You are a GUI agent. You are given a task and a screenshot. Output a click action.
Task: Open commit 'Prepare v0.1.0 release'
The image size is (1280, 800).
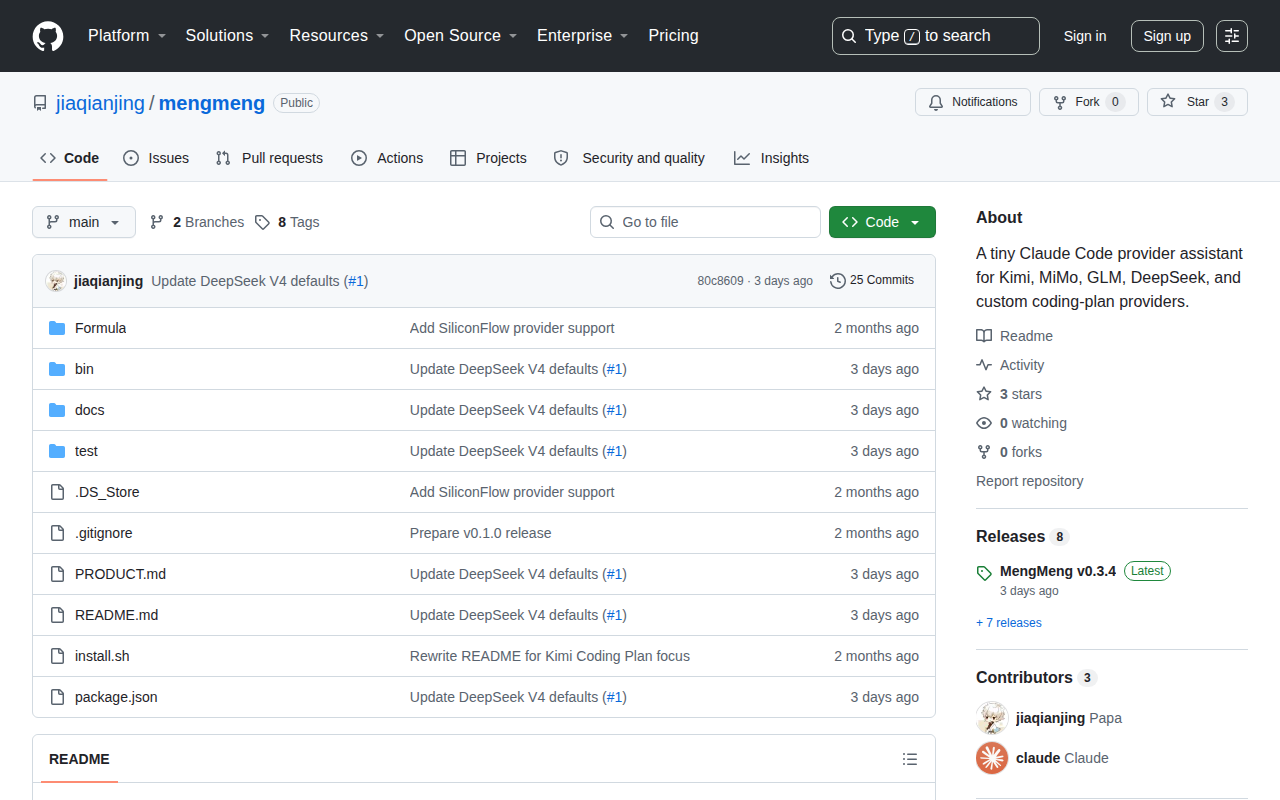click(x=480, y=533)
